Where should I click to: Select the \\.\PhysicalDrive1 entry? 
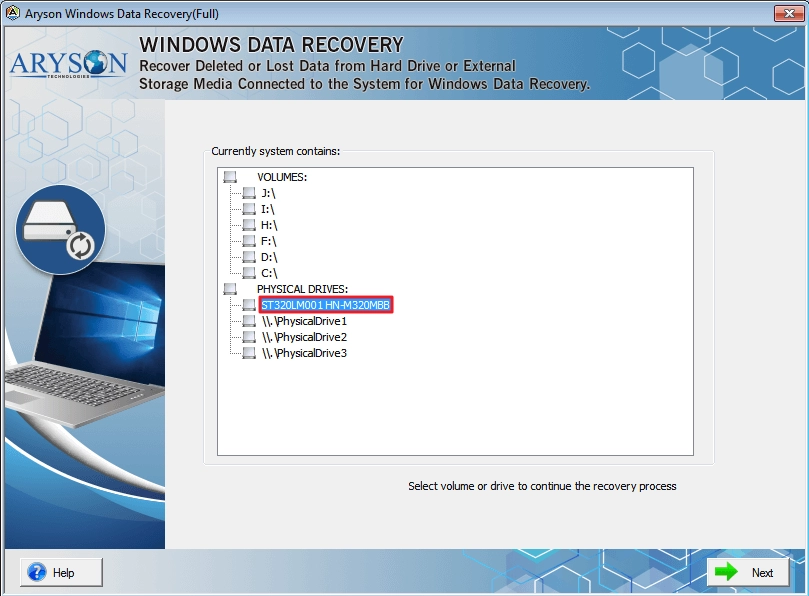point(304,321)
